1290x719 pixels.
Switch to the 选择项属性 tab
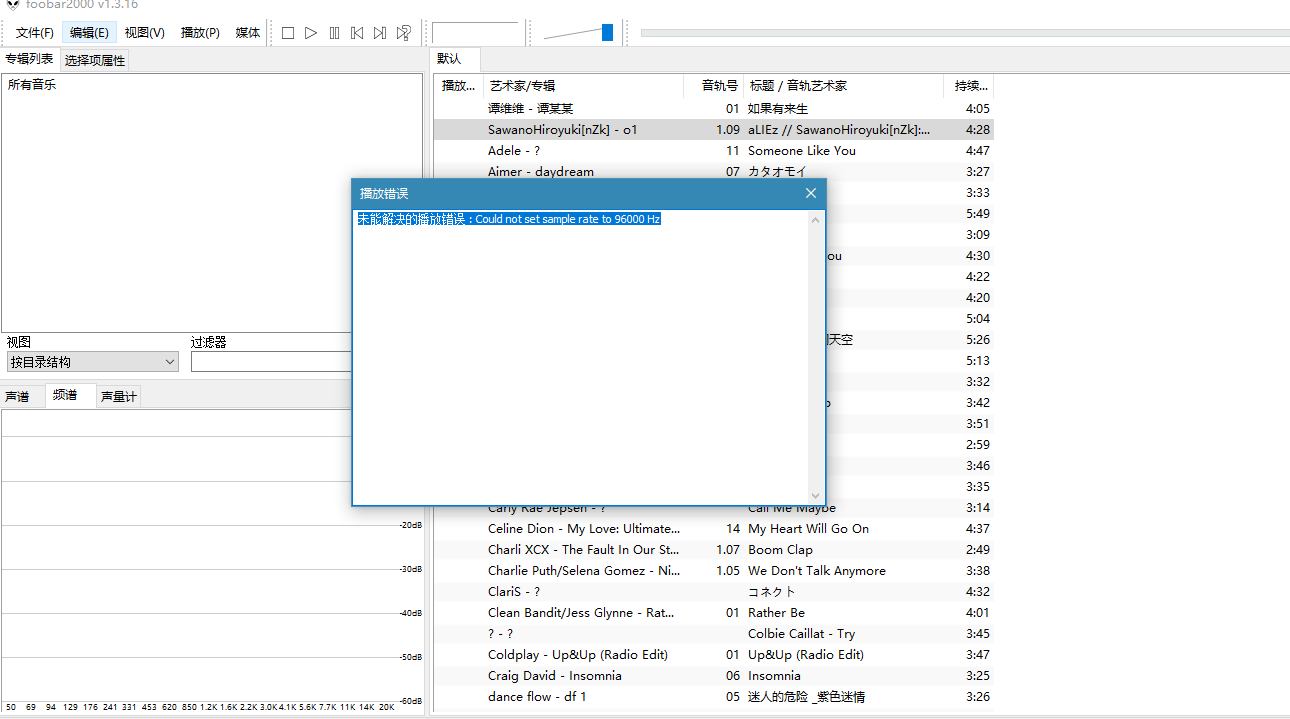click(x=95, y=60)
